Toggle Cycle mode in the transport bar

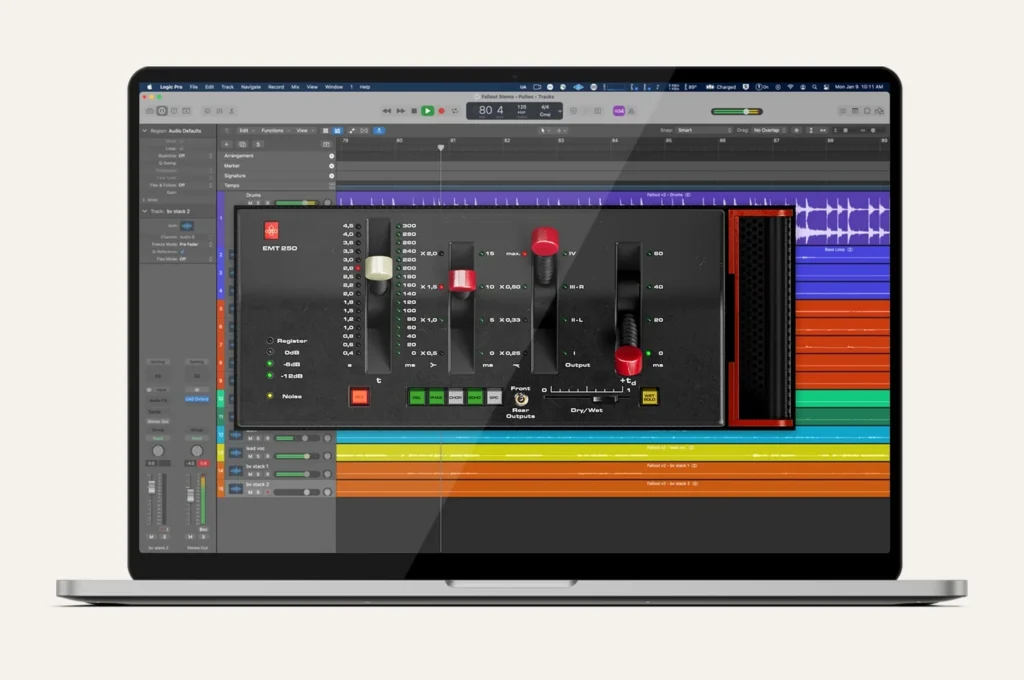click(x=455, y=111)
